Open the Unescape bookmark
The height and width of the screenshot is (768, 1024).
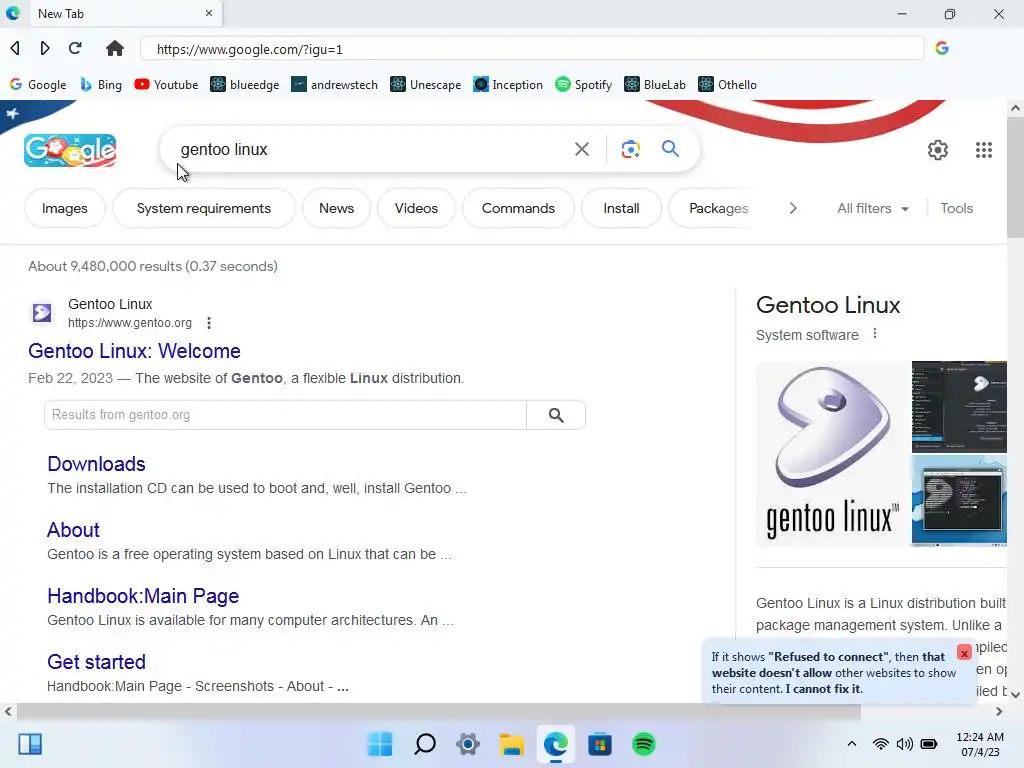[425, 85]
